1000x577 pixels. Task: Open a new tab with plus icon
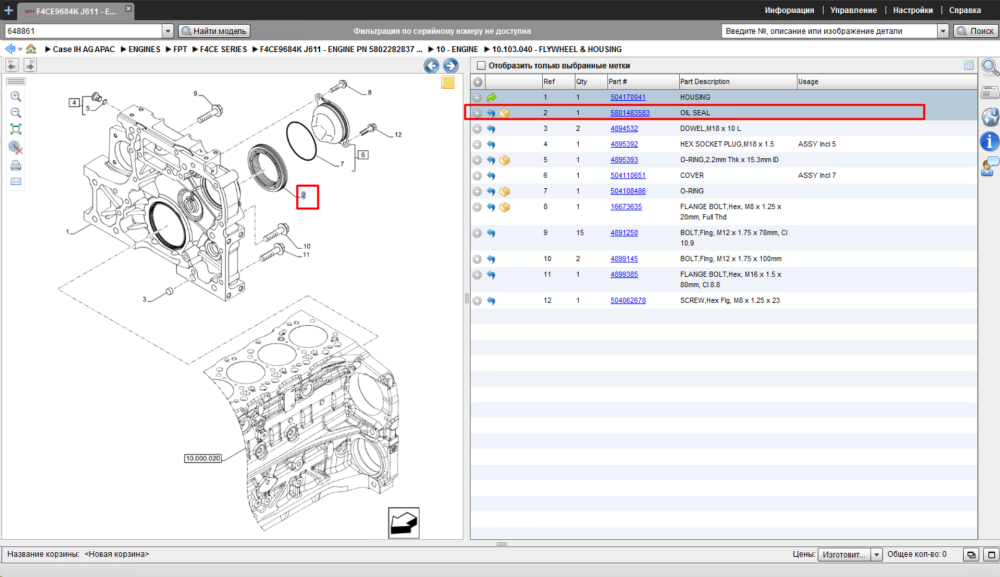coord(8,10)
